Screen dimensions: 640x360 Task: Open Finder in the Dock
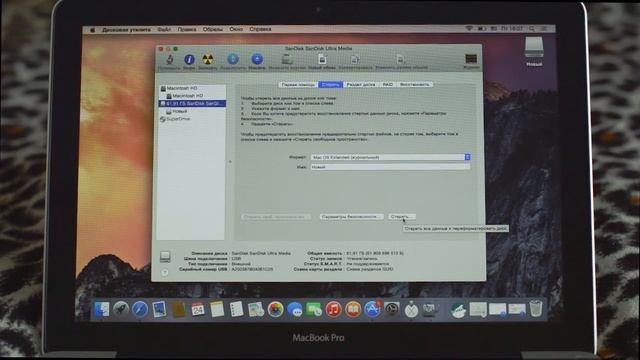[101, 309]
